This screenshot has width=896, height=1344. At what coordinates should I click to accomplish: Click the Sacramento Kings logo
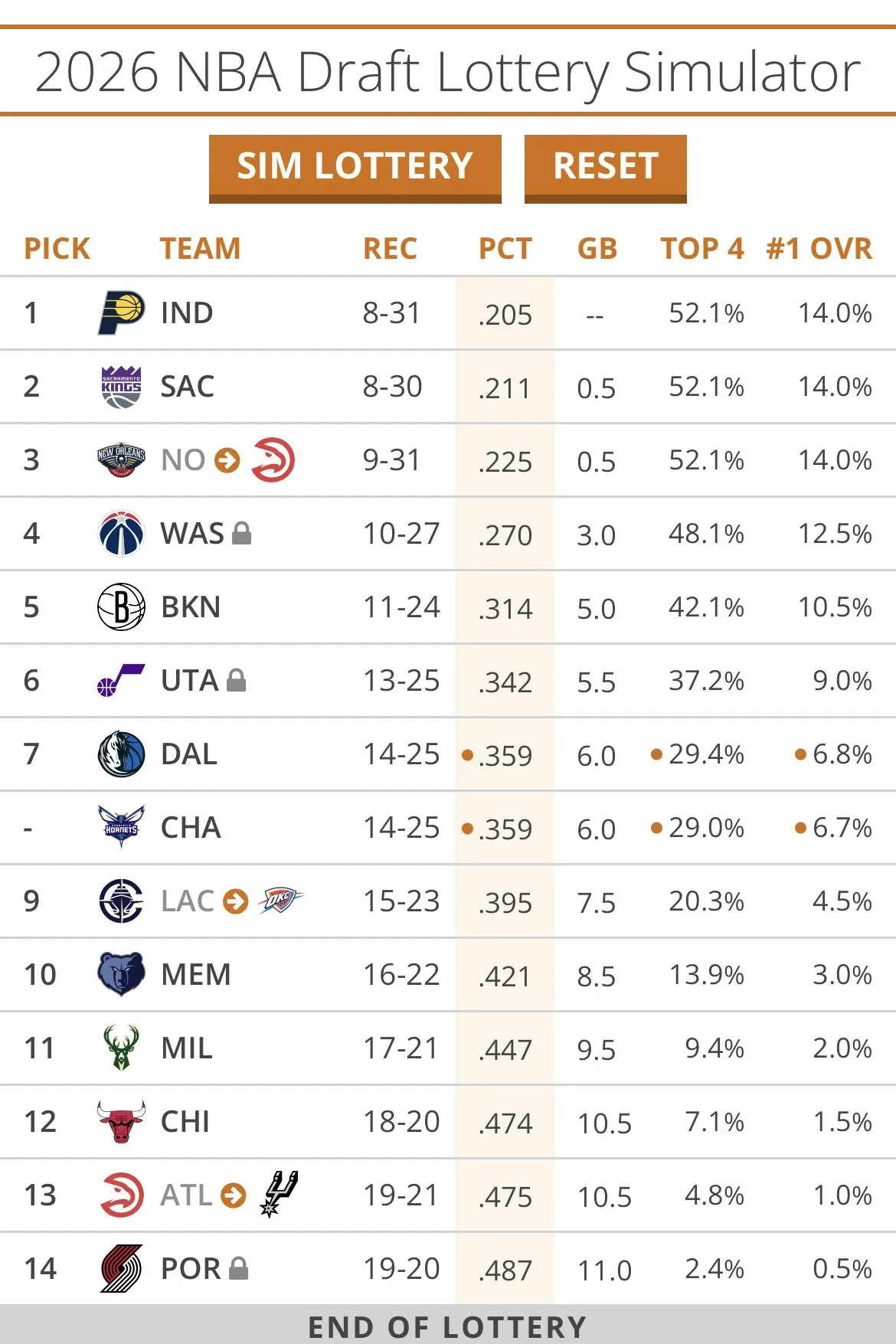(x=121, y=387)
